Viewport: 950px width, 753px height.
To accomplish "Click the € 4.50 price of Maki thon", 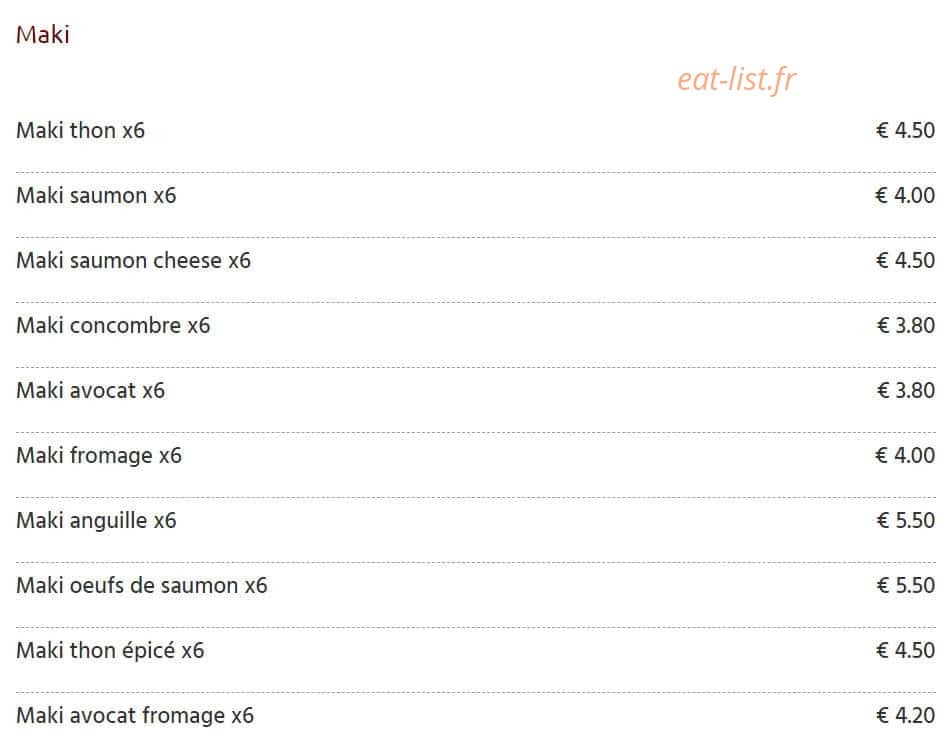I will click(905, 130).
